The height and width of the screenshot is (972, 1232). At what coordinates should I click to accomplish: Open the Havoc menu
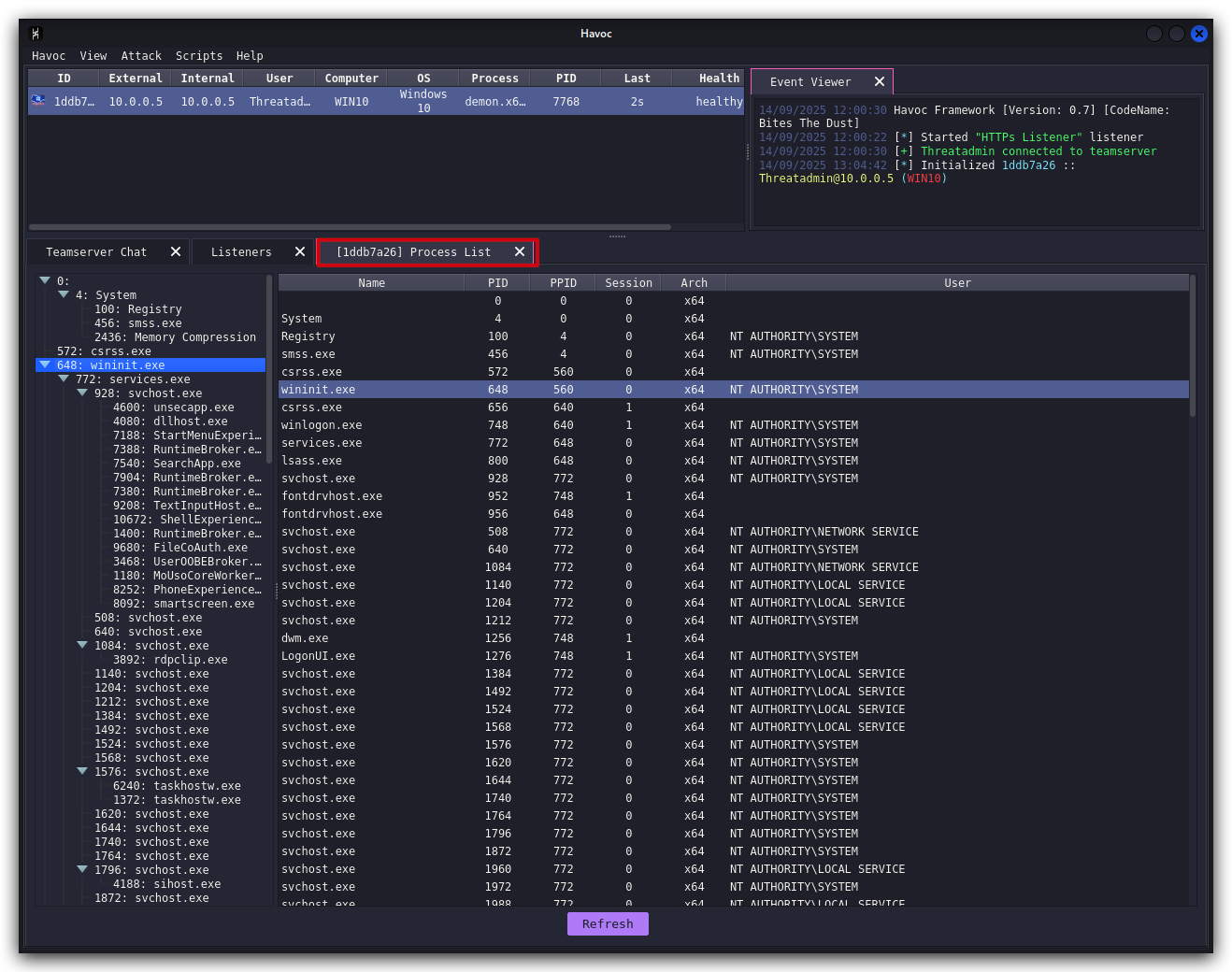[x=49, y=56]
